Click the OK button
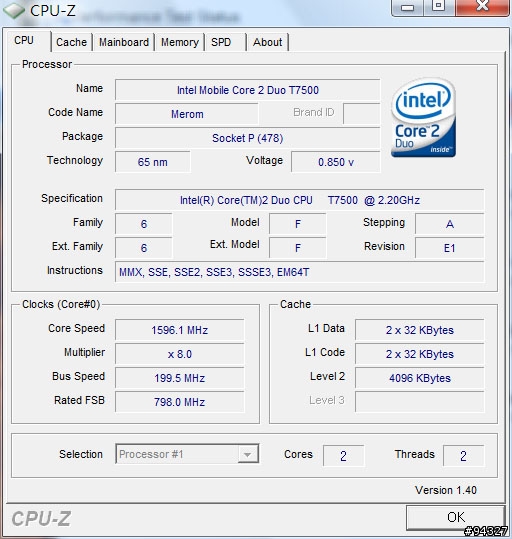This screenshot has height=539, width=512. (456, 517)
